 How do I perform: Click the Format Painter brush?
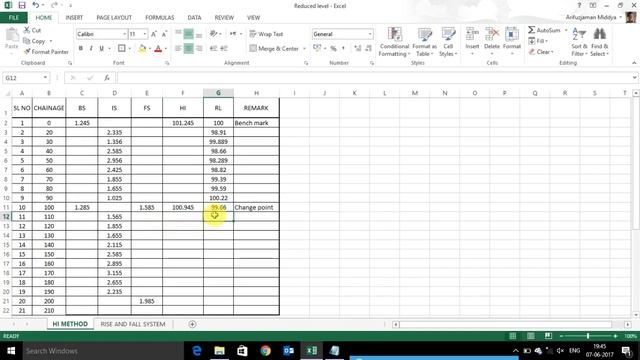coord(46,52)
